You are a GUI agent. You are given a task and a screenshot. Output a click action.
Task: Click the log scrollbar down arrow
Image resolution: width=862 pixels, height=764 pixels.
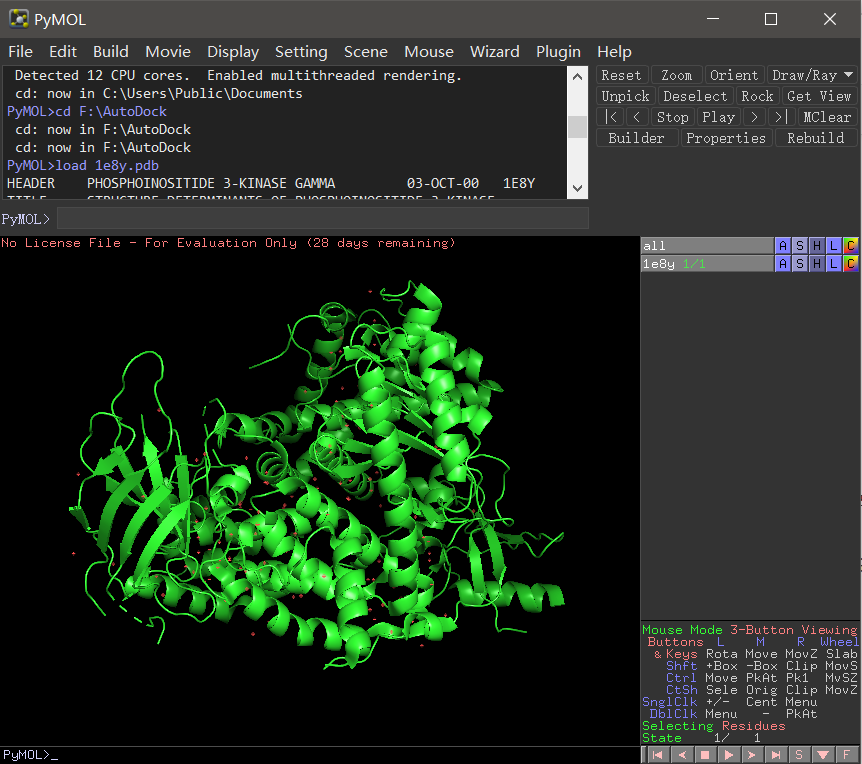(577, 188)
